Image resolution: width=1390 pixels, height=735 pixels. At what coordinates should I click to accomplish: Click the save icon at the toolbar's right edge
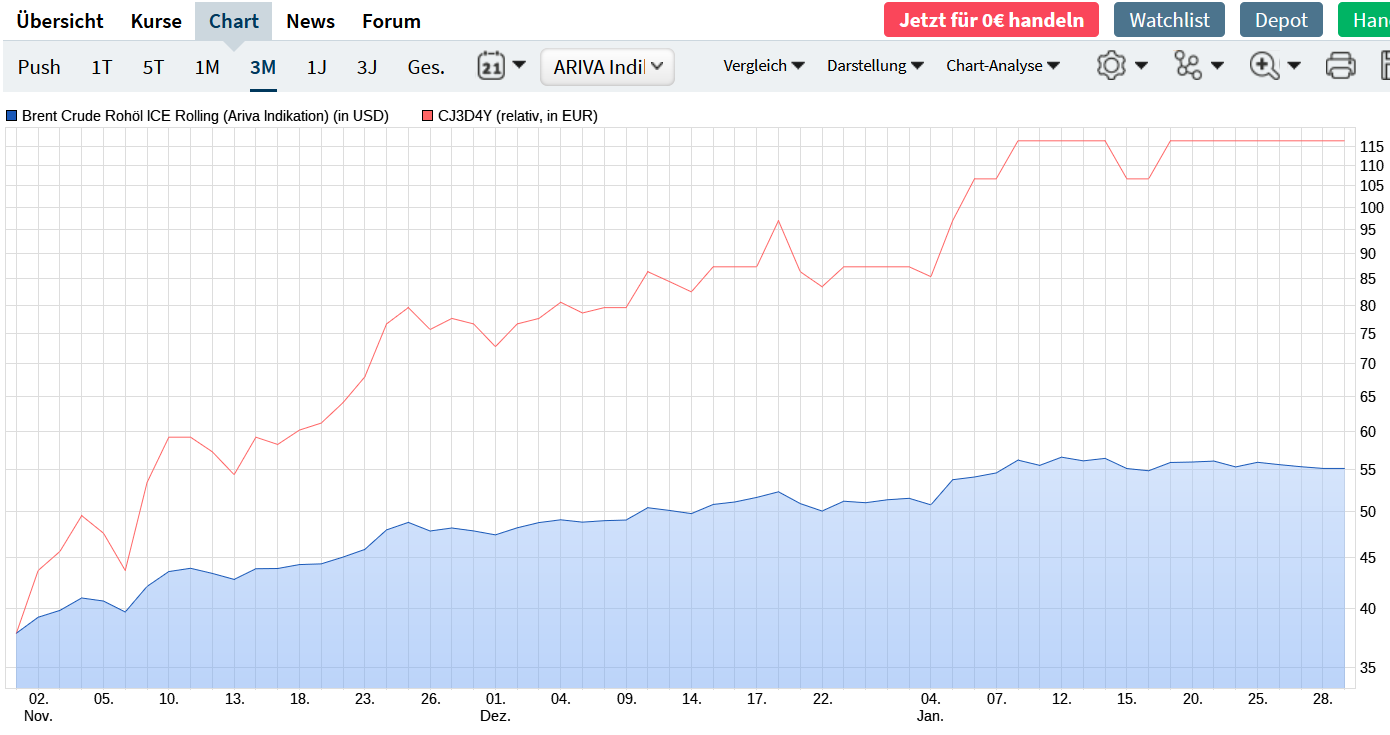pos(1384,66)
